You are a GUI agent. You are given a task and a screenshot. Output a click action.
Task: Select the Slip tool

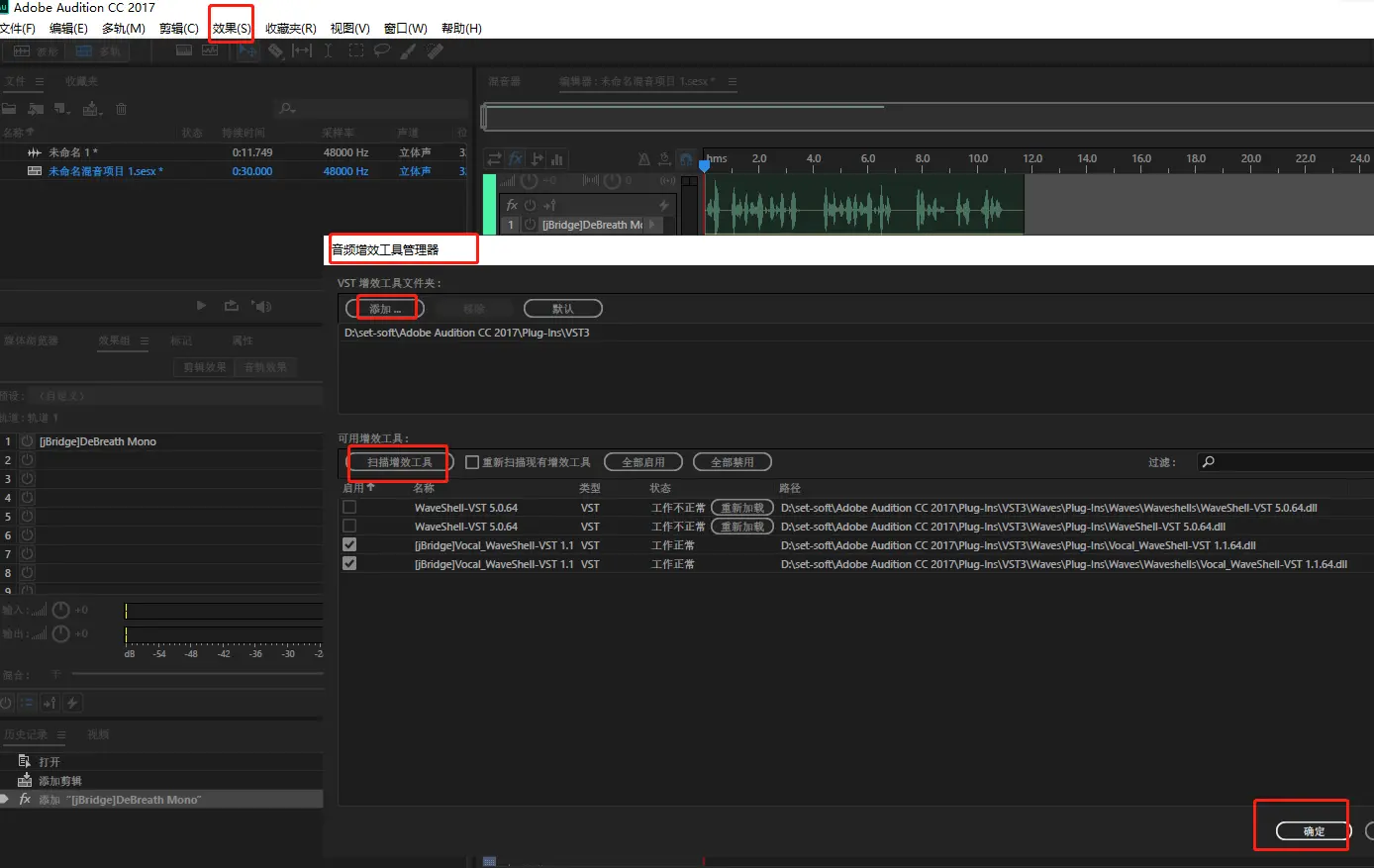[x=302, y=50]
